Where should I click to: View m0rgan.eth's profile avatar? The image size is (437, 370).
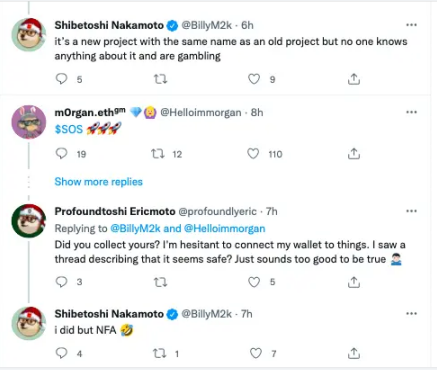[x=29, y=122]
